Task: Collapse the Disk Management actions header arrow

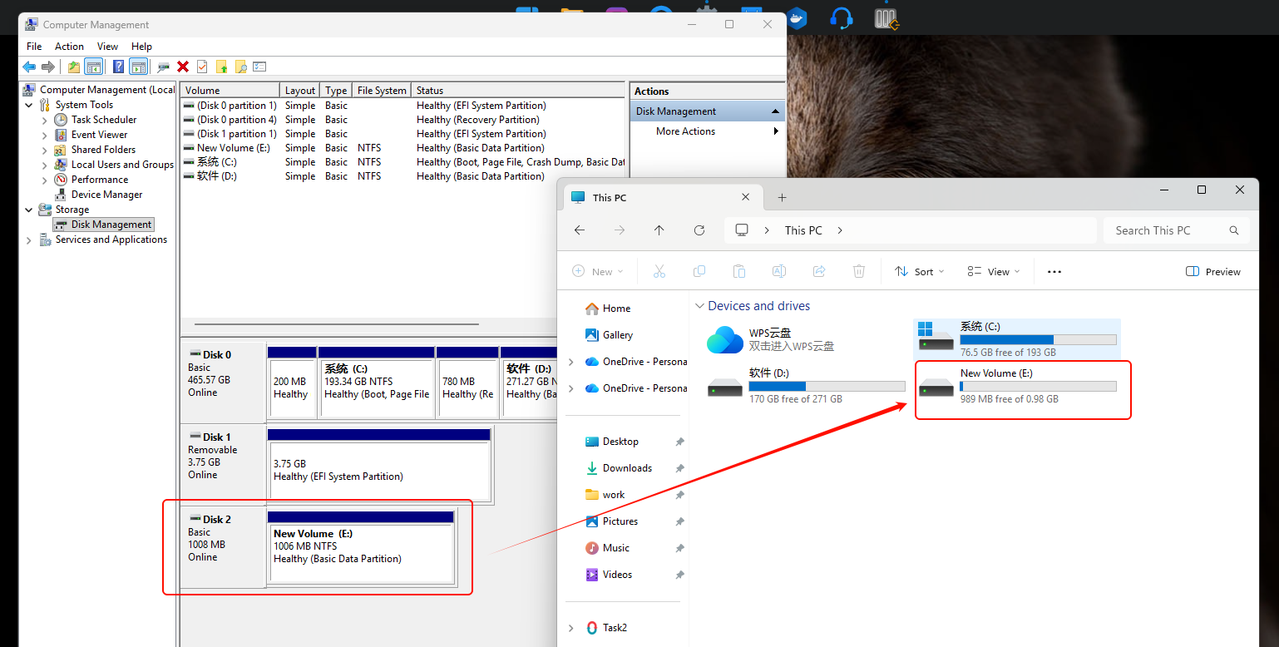Action: [774, 111]
